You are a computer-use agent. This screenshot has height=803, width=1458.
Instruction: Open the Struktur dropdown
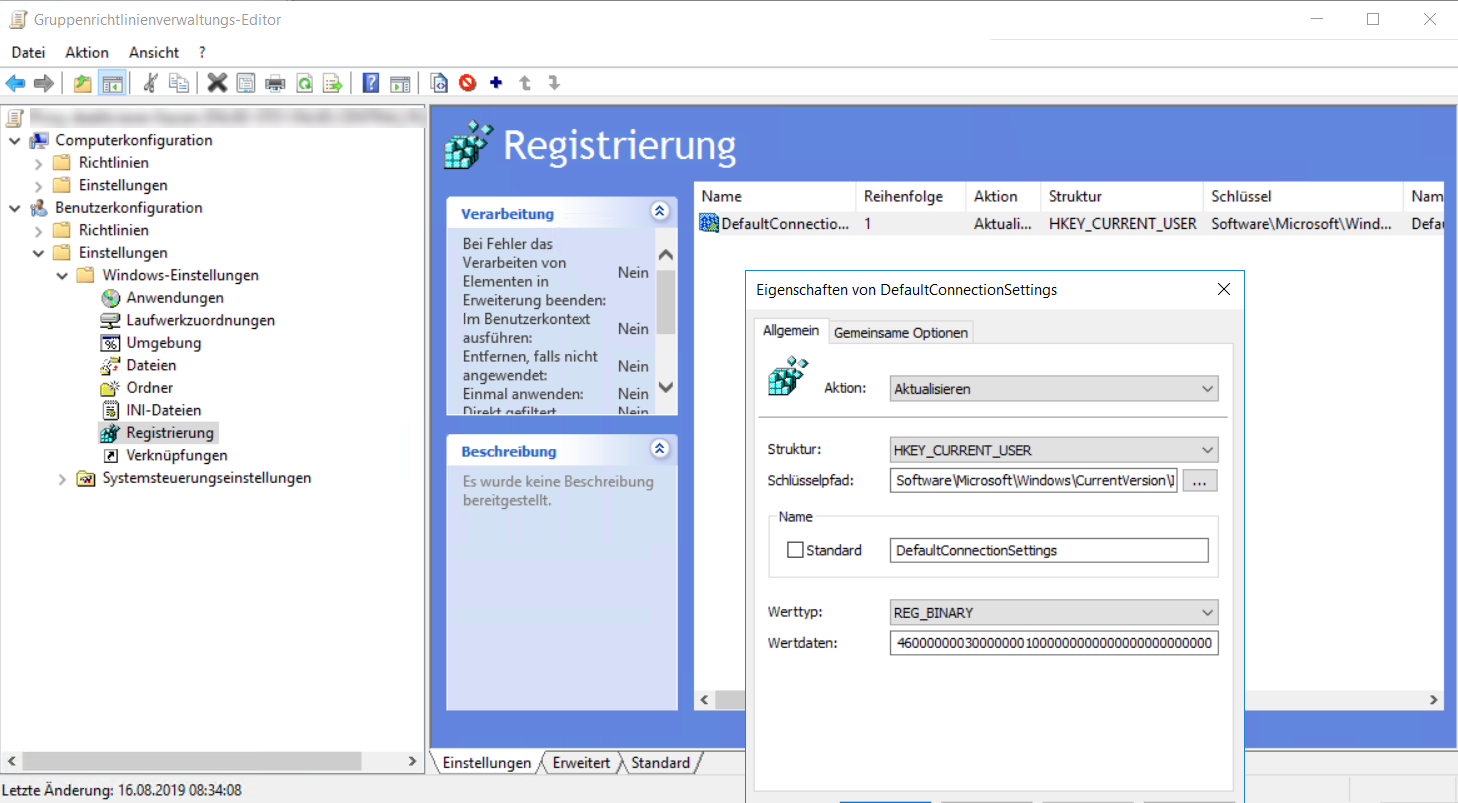point(1054,450)
